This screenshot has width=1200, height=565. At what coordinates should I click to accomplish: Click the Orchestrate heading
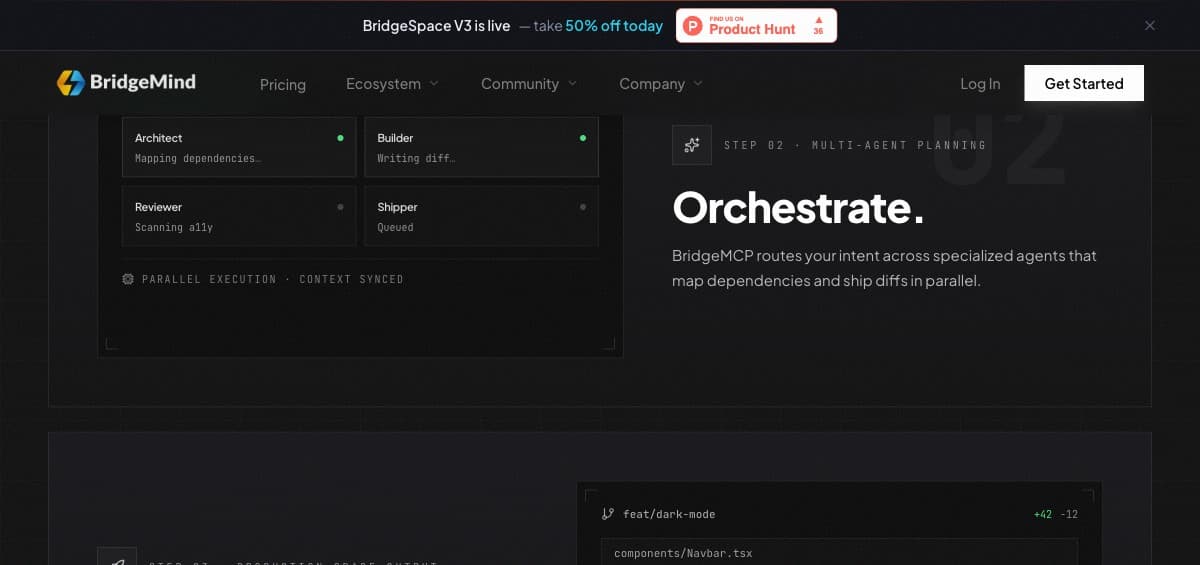(798, 208)
